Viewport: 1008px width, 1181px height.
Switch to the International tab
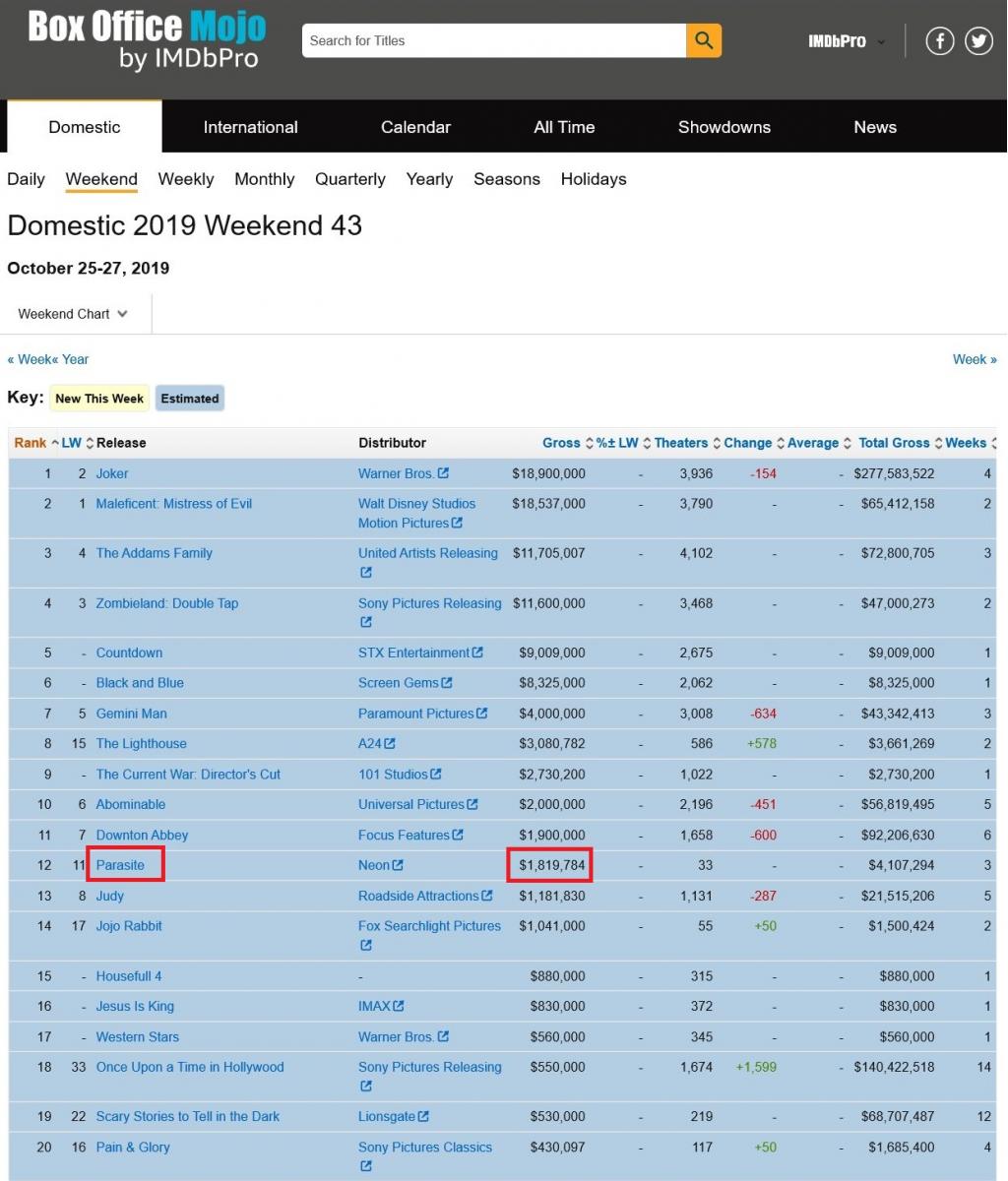coord(250,127)
